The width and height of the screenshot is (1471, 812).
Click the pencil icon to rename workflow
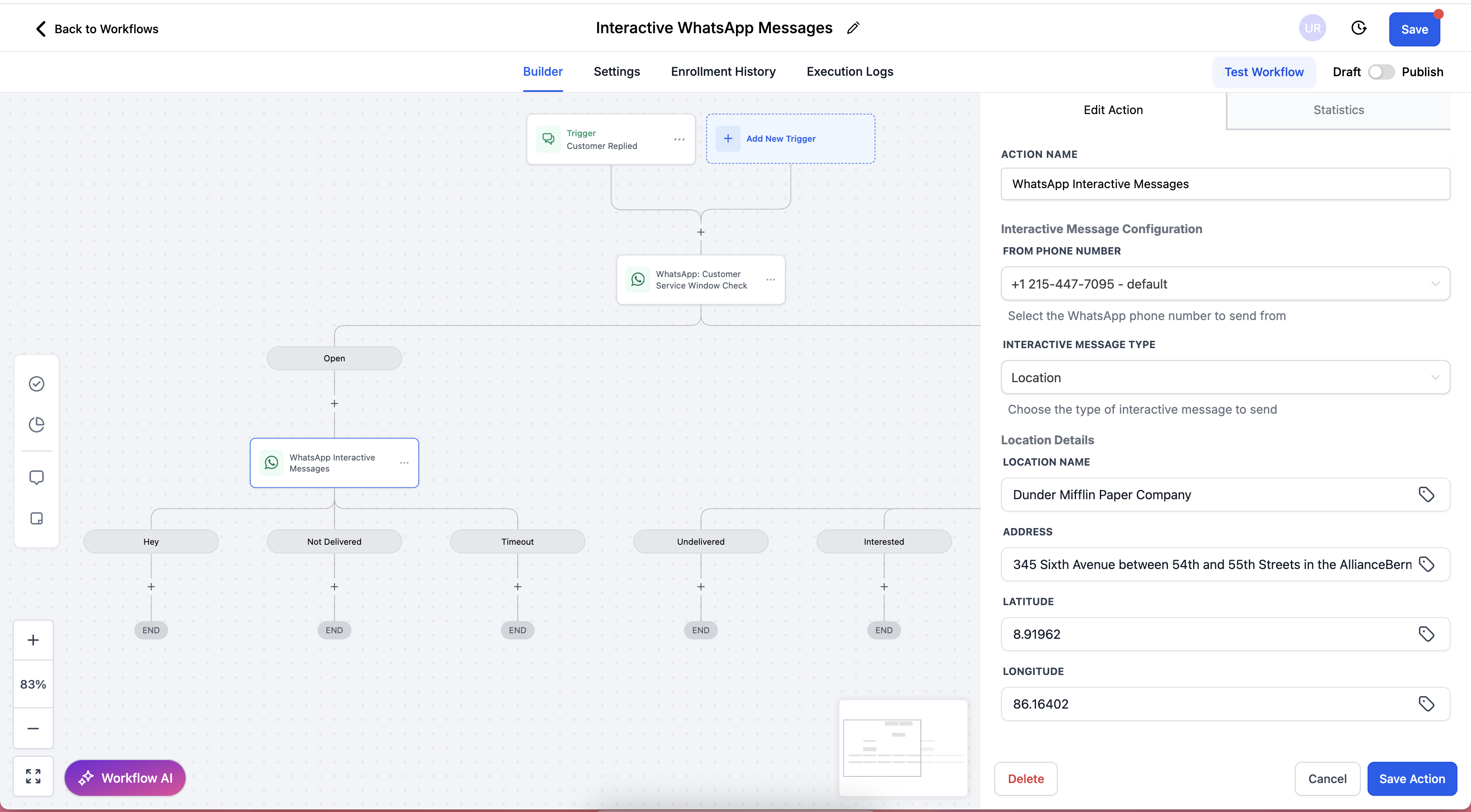tap(853, 28)
